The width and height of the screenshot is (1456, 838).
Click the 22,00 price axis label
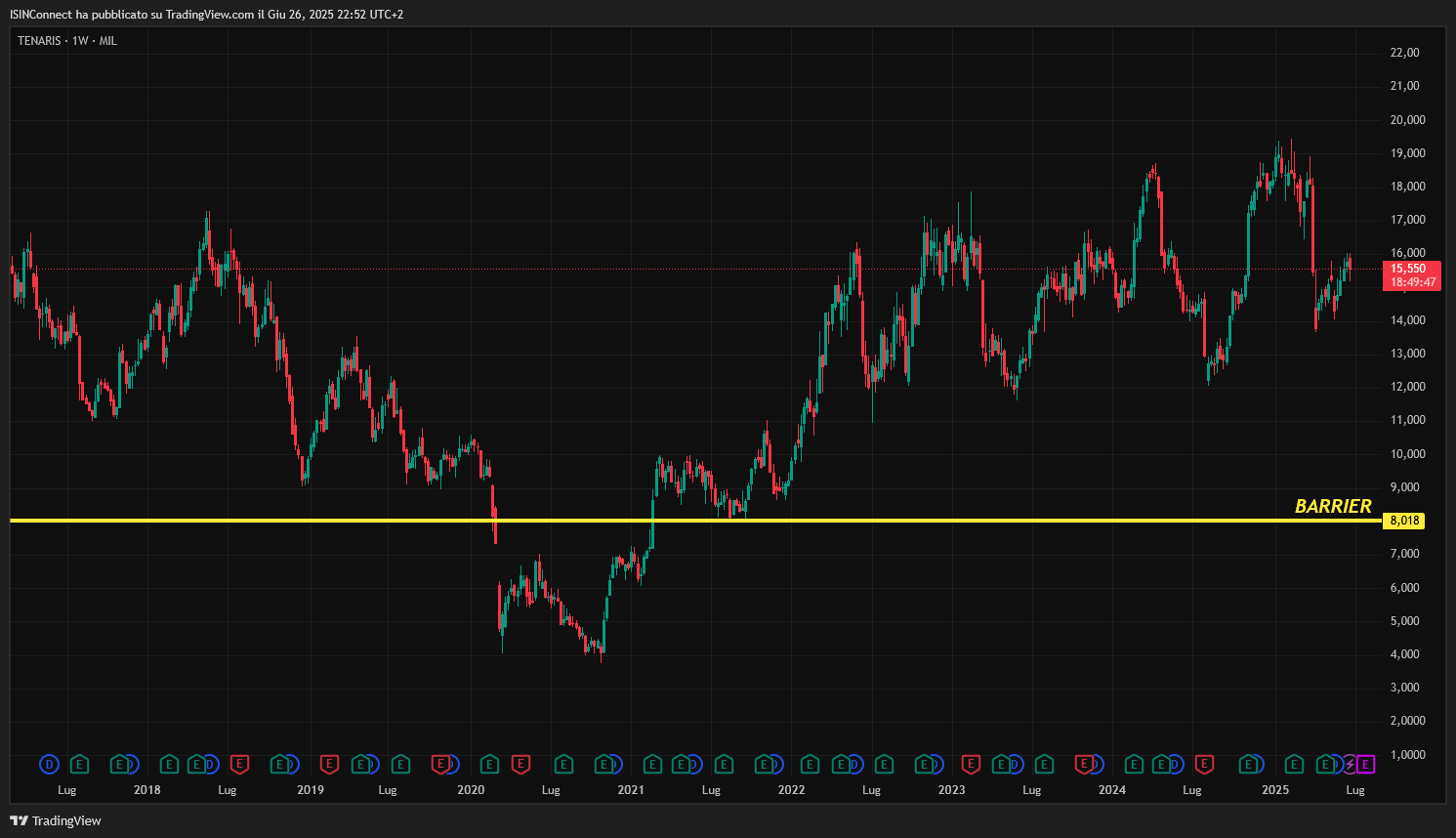[x=1405, y=53]
